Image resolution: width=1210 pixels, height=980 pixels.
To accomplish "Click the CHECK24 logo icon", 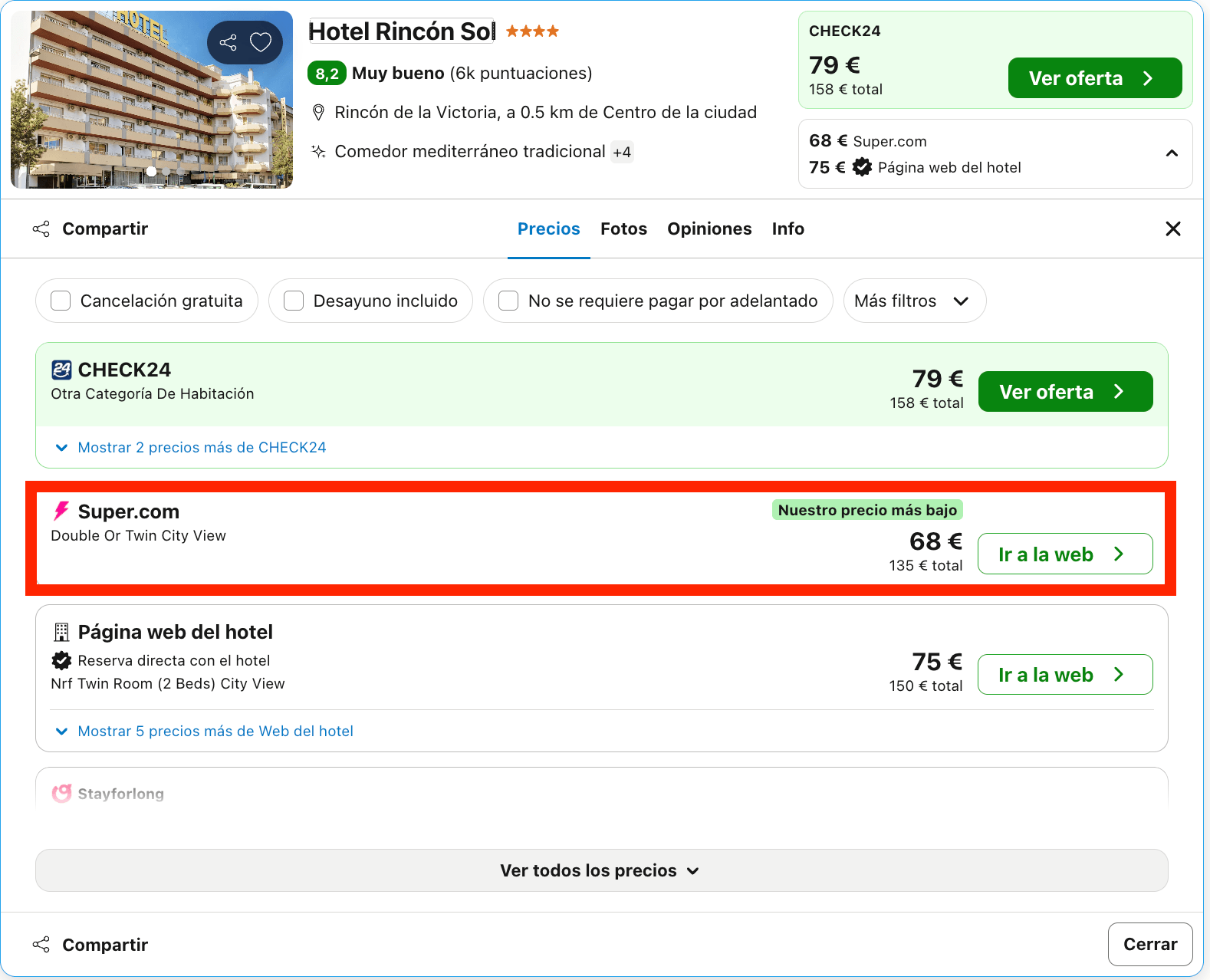I will click(61, 370).
